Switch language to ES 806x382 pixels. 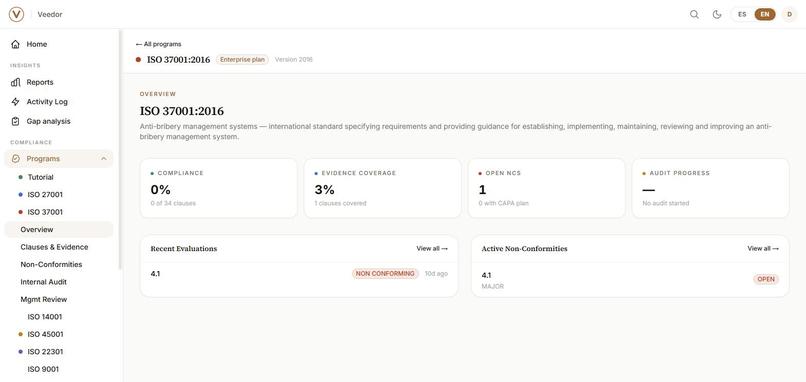[742, 14]
